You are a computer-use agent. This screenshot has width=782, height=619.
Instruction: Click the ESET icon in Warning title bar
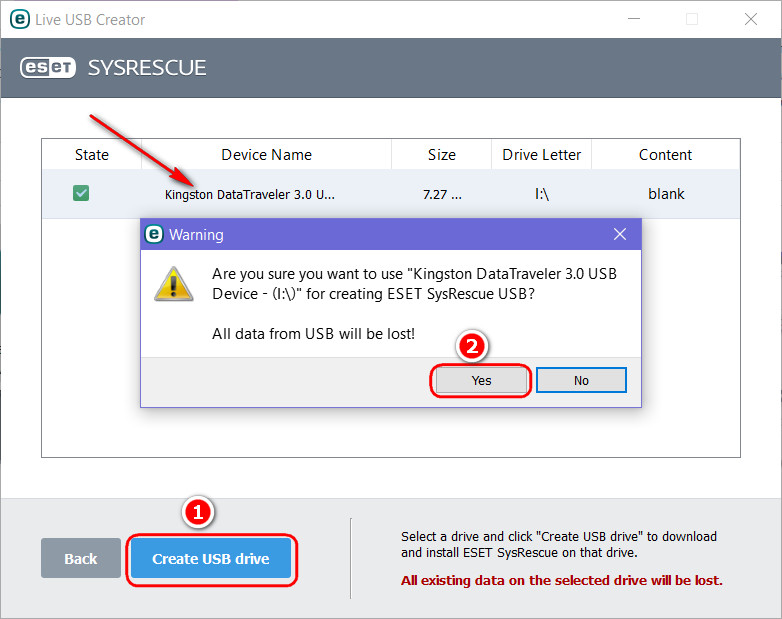[x=154, y=234]
